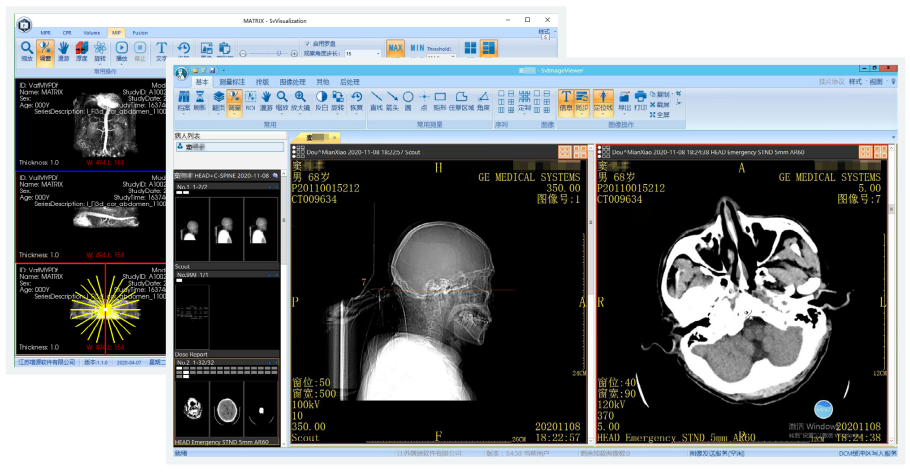Click the 旋转 rotate image icon in SvImageViewer
The image size is (910, 472).
coord(337,100)
